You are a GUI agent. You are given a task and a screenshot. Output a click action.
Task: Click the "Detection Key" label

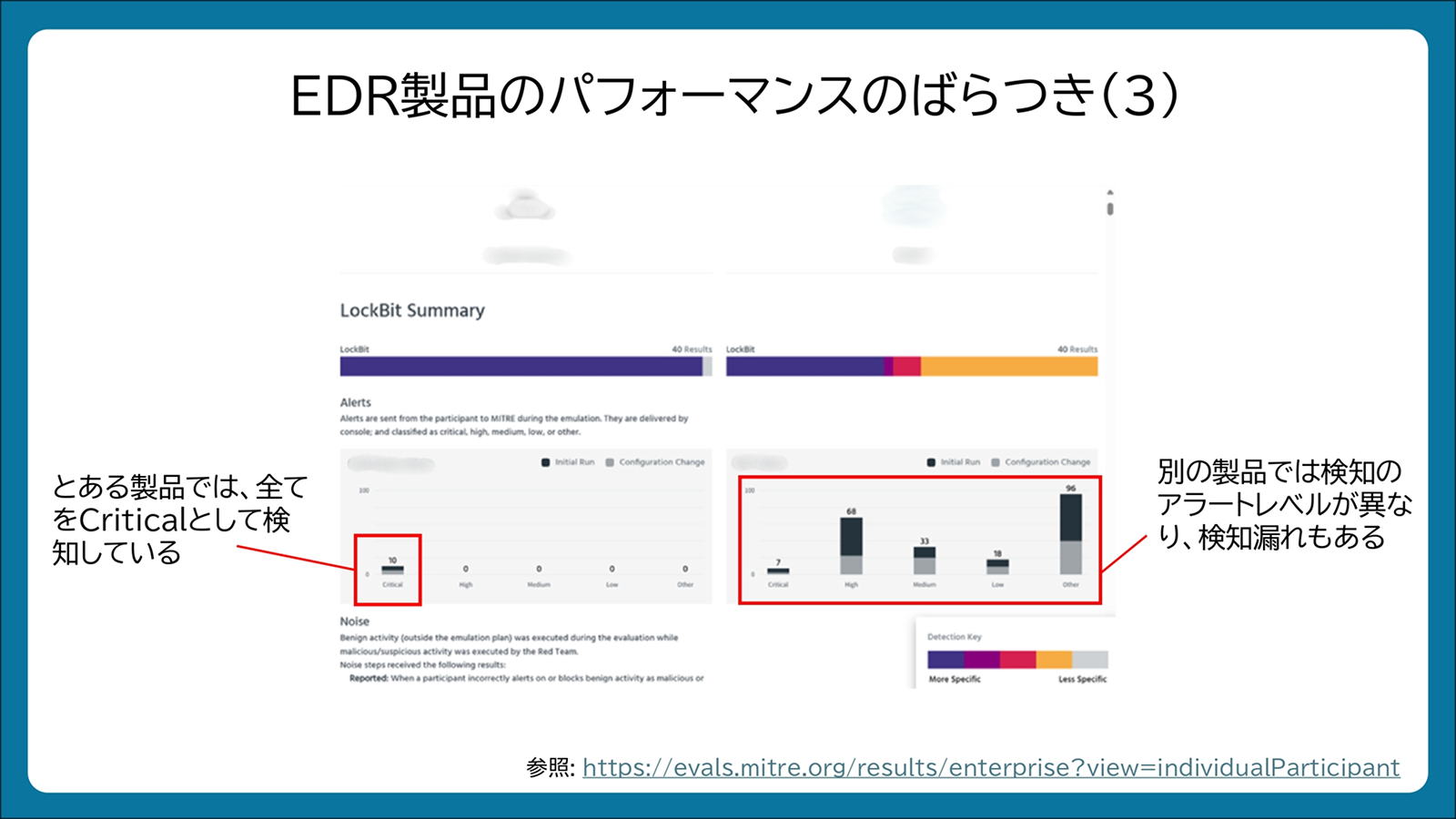955,637
